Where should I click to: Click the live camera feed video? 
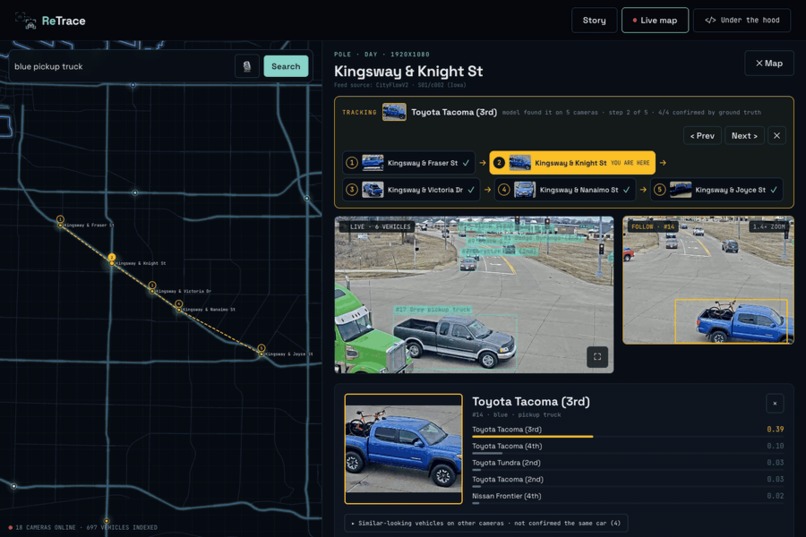[474, 294]
